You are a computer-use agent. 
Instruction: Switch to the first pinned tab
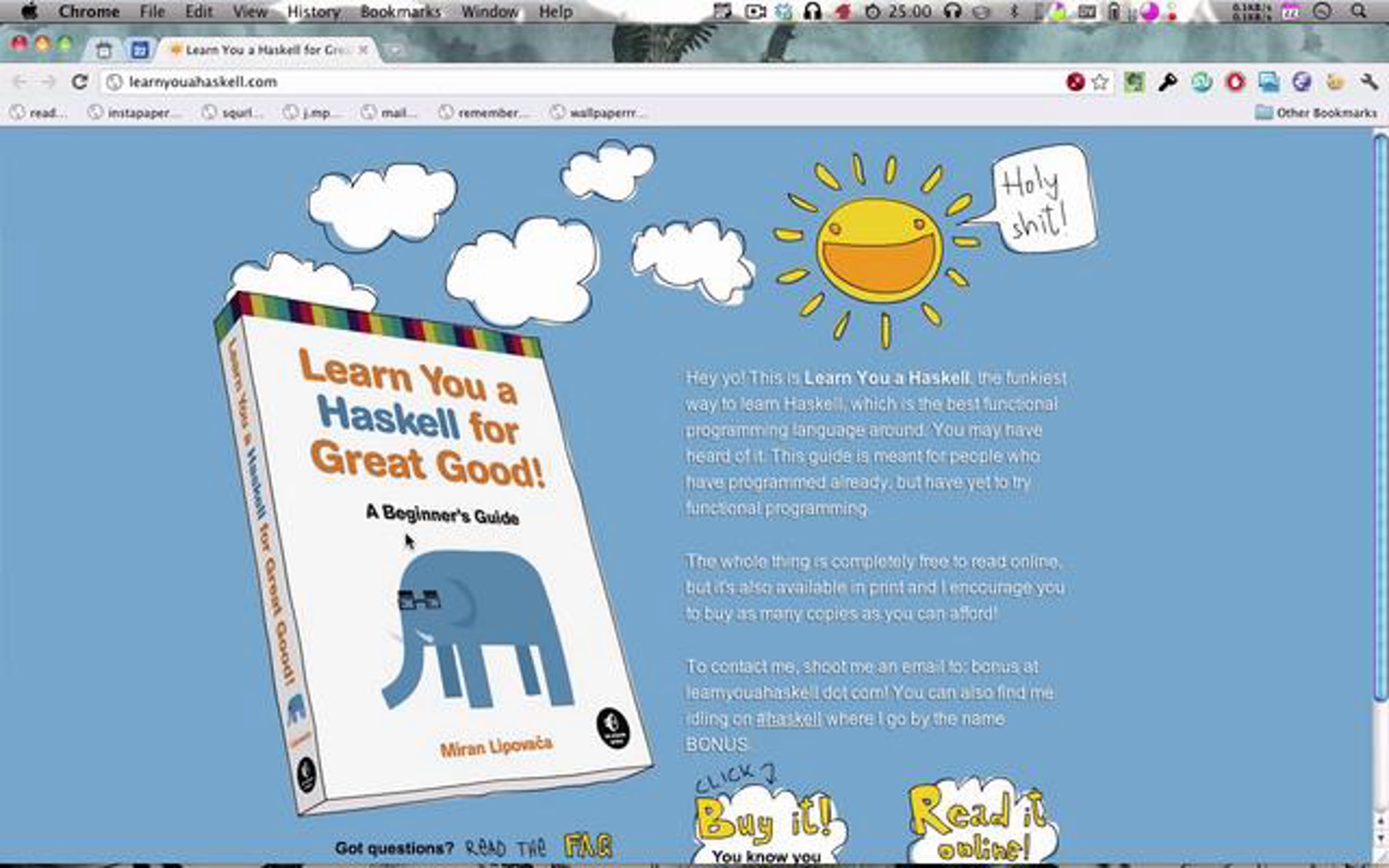104,50
